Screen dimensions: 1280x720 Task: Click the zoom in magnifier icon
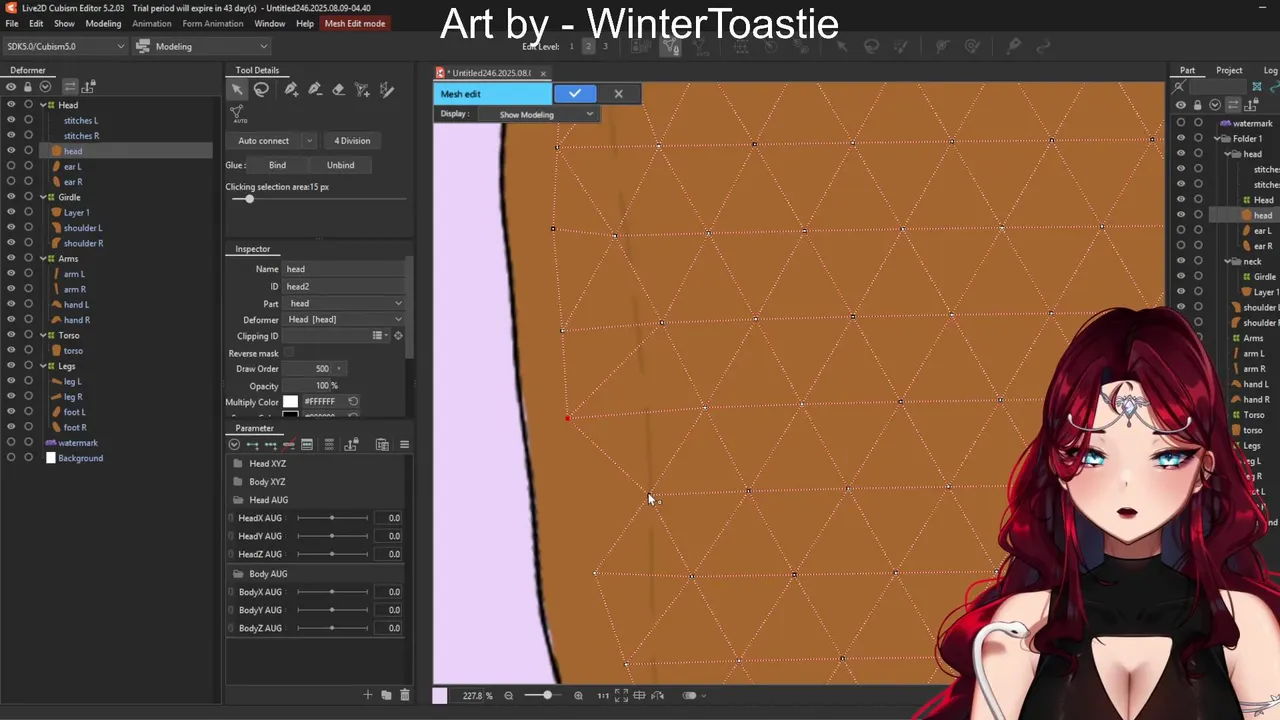[577, 695]
